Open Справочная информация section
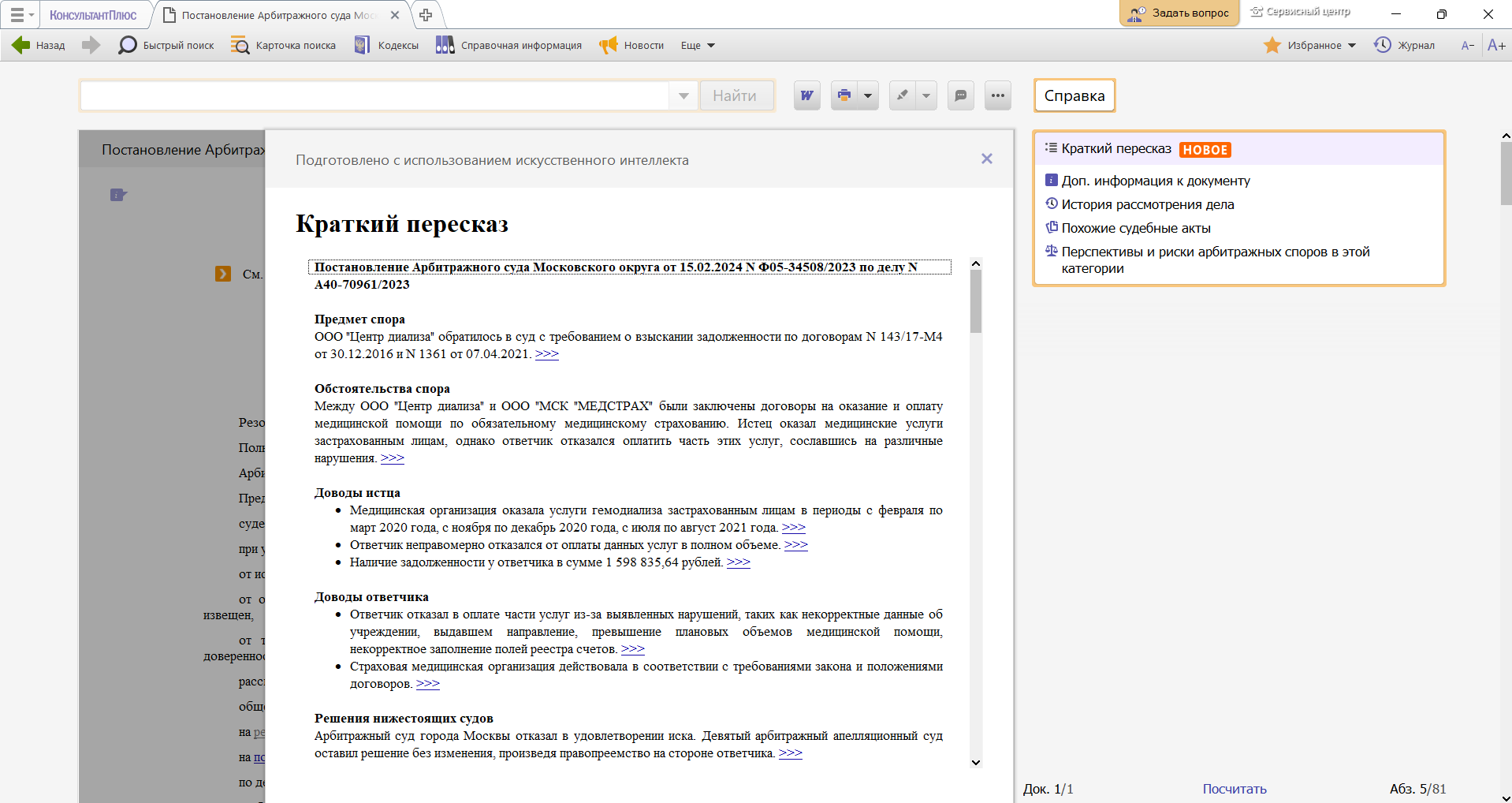Screen dimensions: 1512x803 pyautogui.click(x=508, y=46)
